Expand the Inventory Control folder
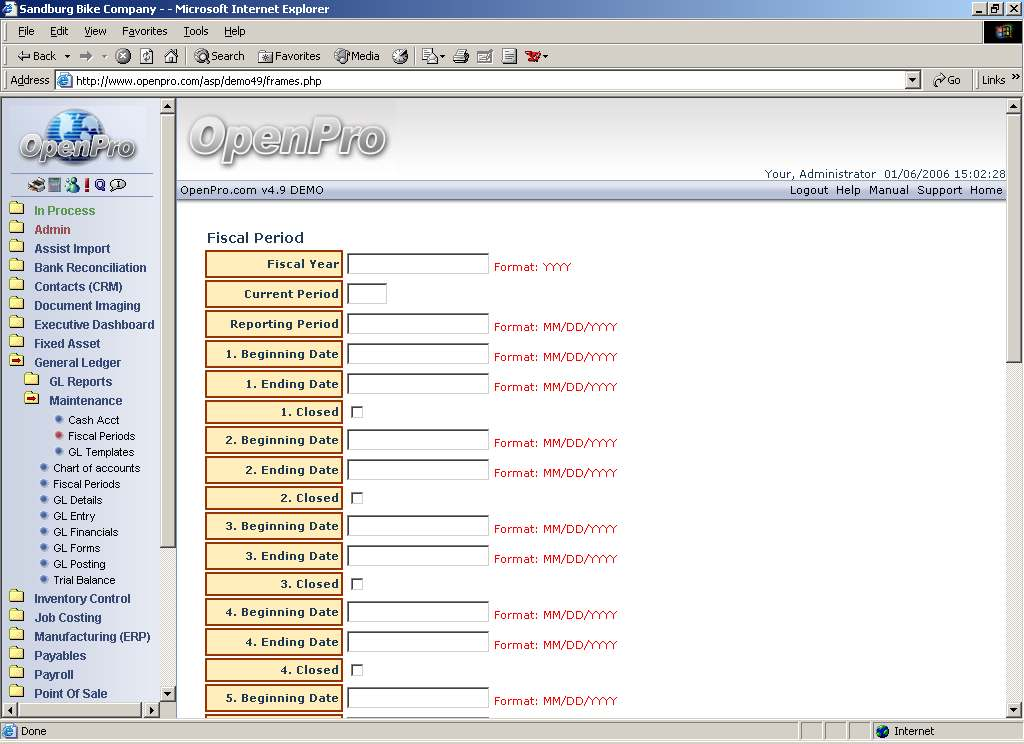 [x=17, y=598]
